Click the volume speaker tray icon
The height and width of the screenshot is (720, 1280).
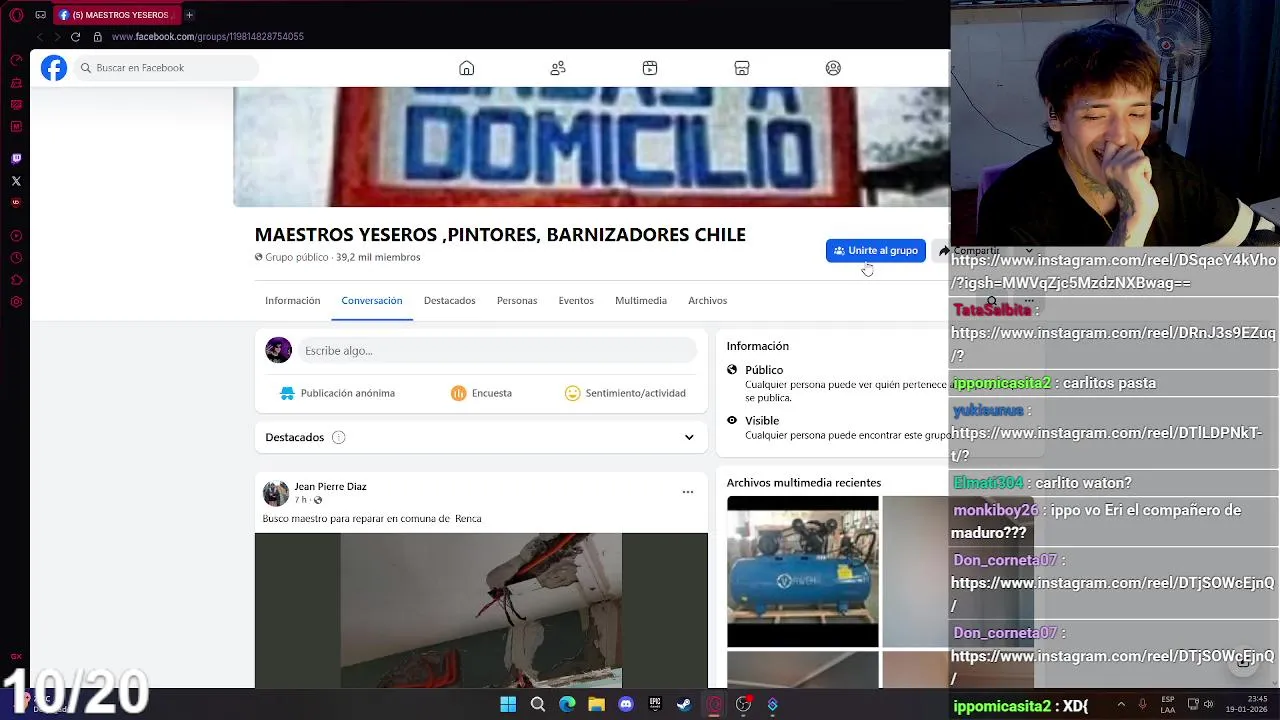1209,704
